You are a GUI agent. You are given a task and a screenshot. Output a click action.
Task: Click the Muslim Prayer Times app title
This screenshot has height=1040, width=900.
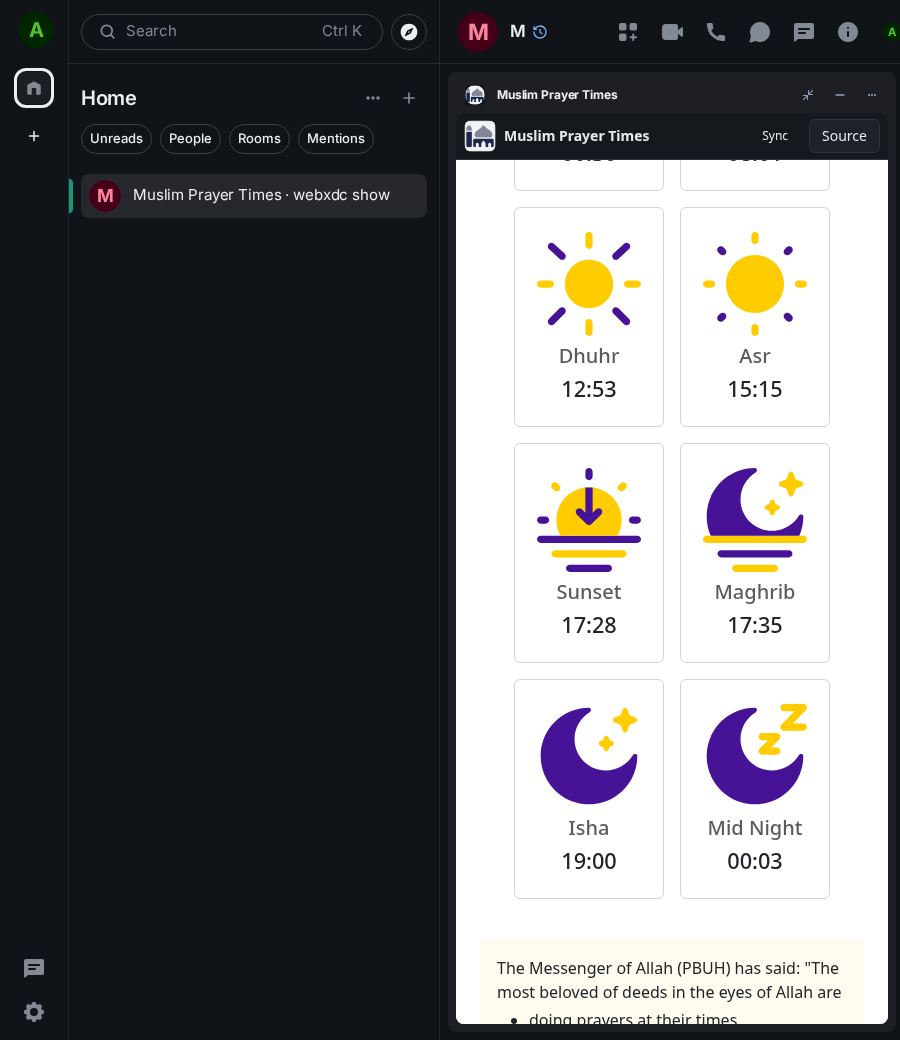tap(576, 136)
